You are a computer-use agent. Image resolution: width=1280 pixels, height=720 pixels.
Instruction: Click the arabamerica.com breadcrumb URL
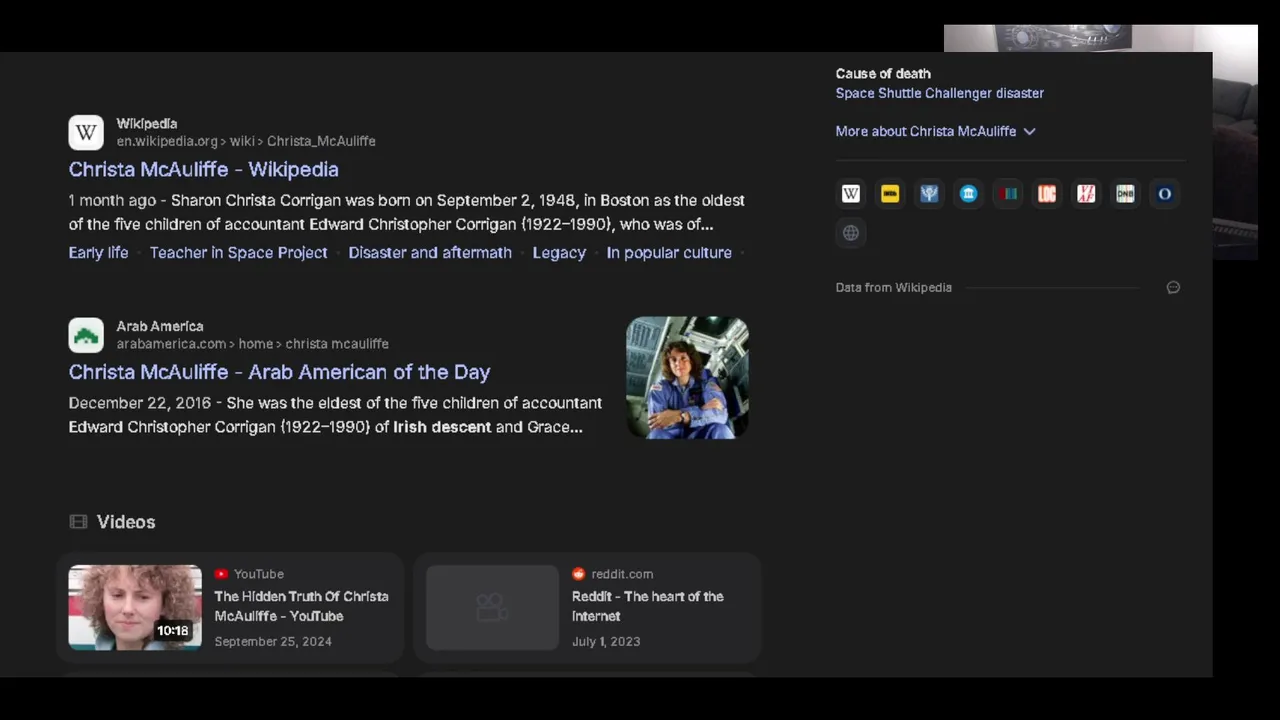pos(252,344)
